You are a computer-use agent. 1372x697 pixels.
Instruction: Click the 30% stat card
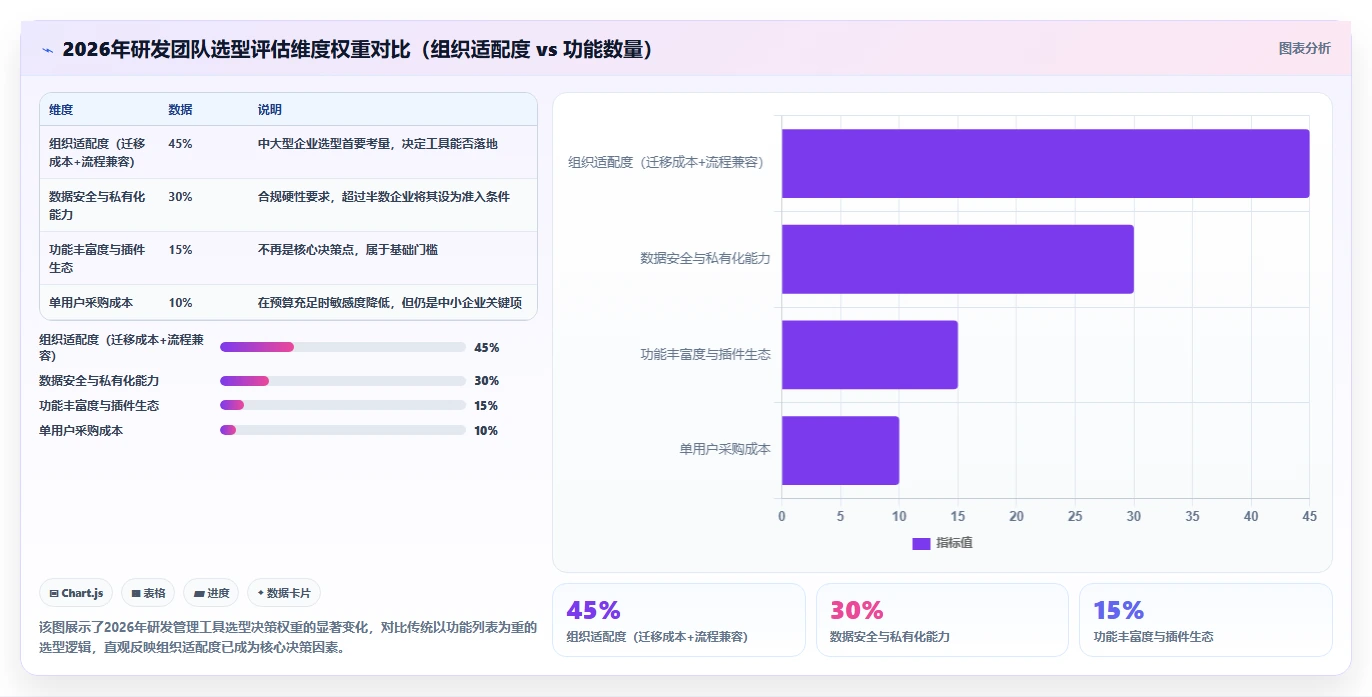pos(942,620)
